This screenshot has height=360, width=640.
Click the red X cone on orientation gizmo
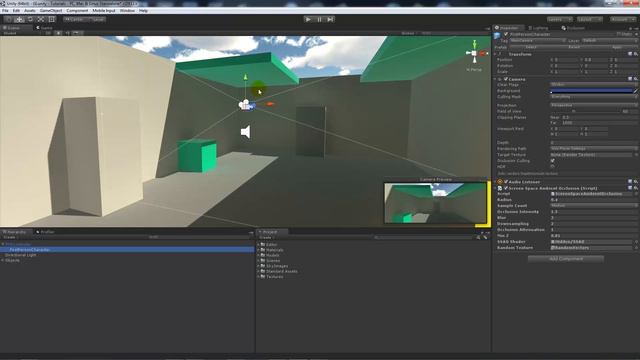484,53
